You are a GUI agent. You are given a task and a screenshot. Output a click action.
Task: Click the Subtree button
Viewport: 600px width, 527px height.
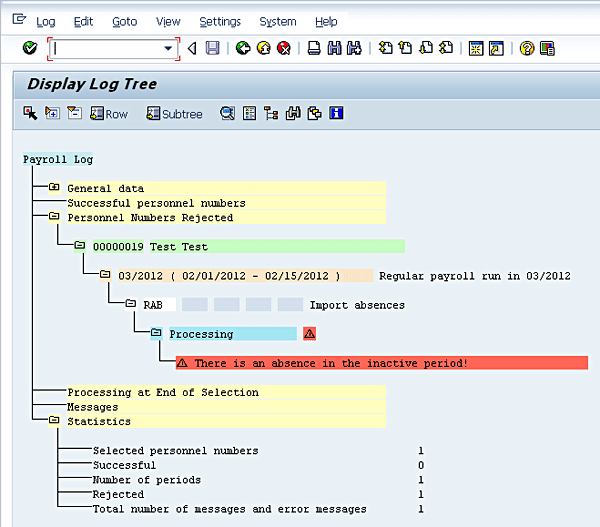pos(174,114)
